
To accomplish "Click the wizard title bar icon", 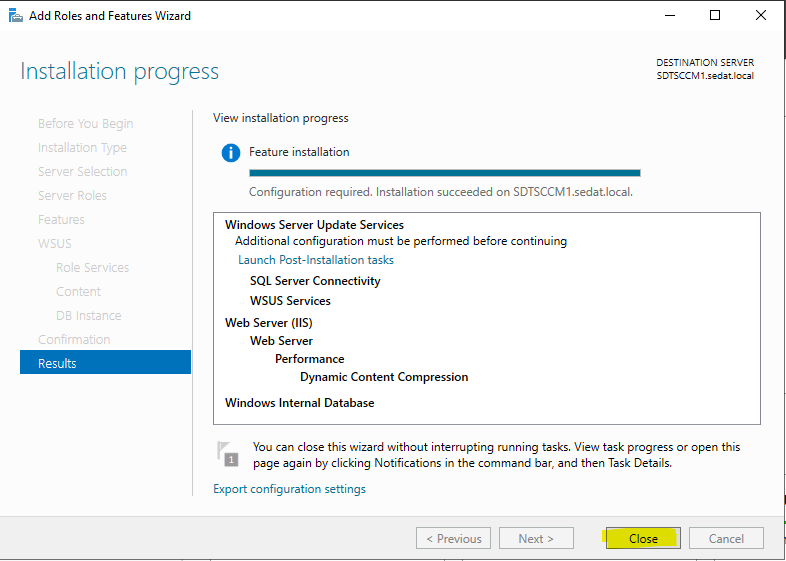I will tap(16, 16).
